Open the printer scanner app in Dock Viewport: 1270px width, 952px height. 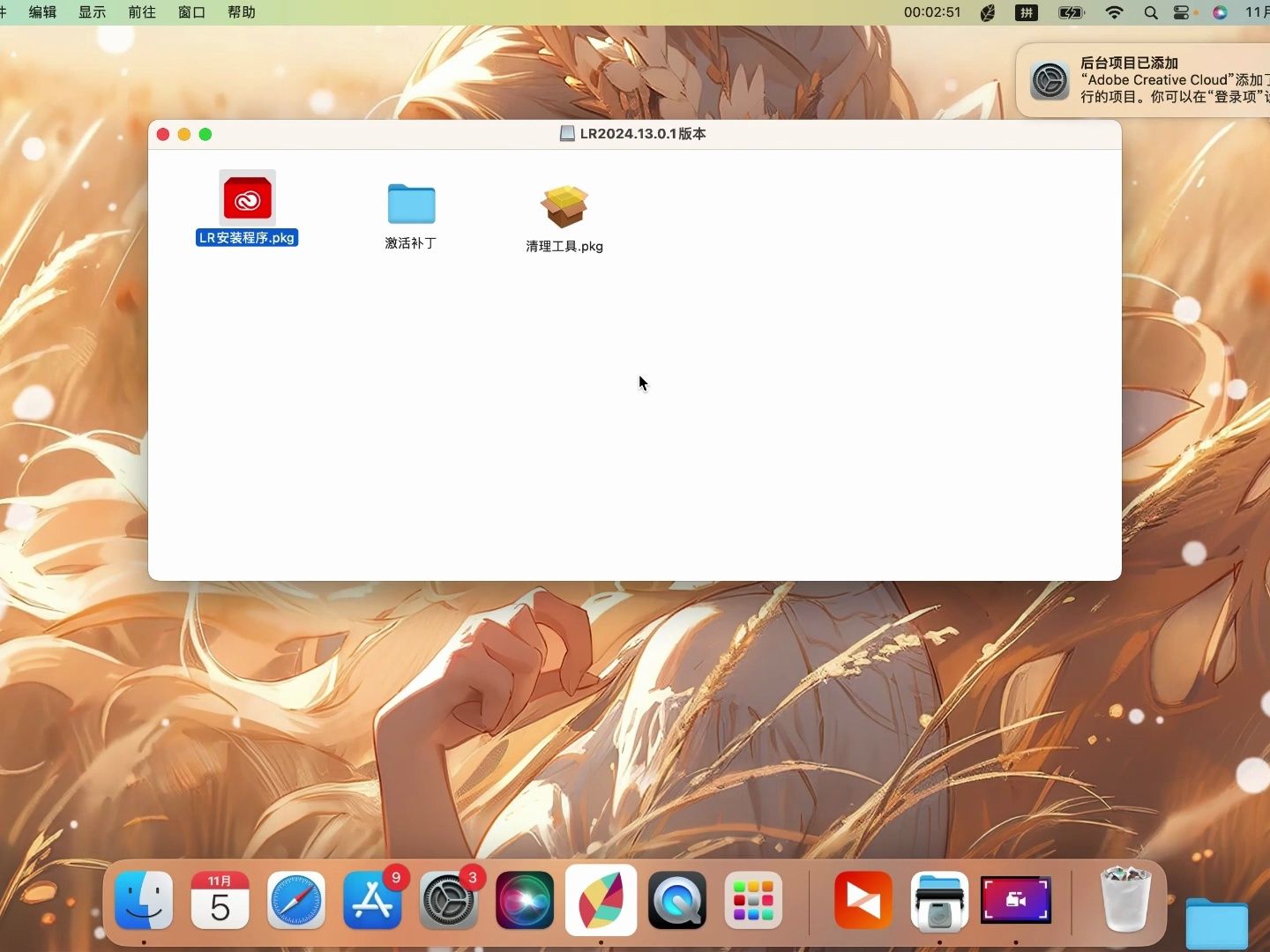point(939,900)
